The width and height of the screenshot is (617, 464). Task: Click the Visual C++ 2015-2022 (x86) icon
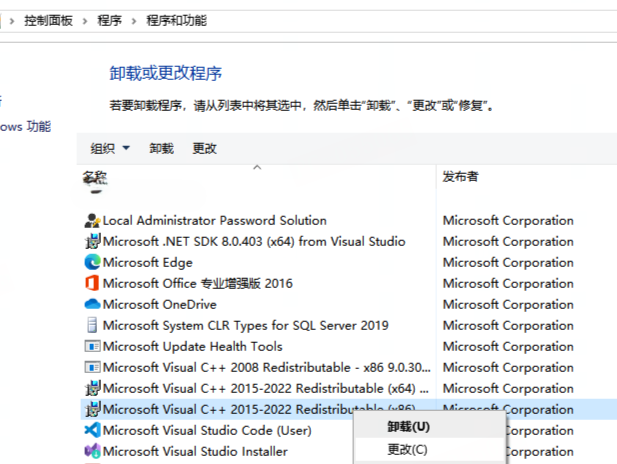tap(92, 409)
